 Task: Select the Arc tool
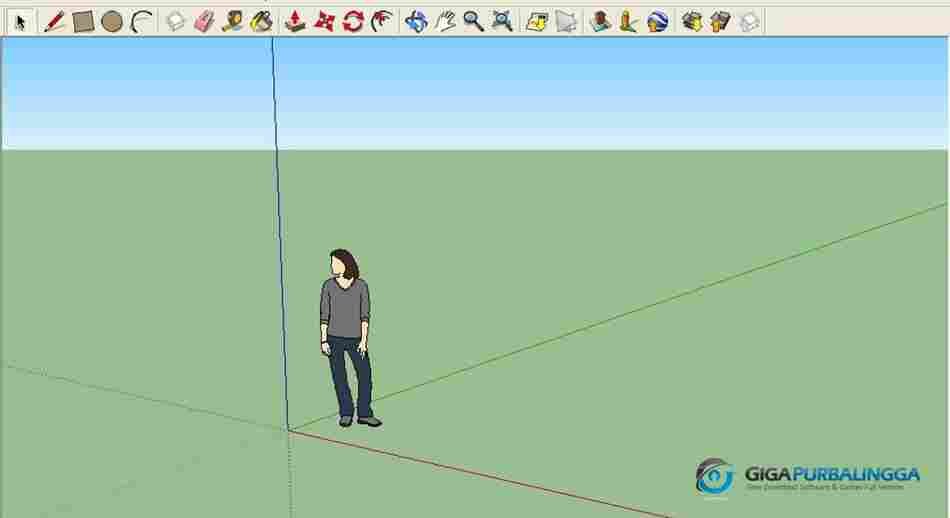(141, 22)
